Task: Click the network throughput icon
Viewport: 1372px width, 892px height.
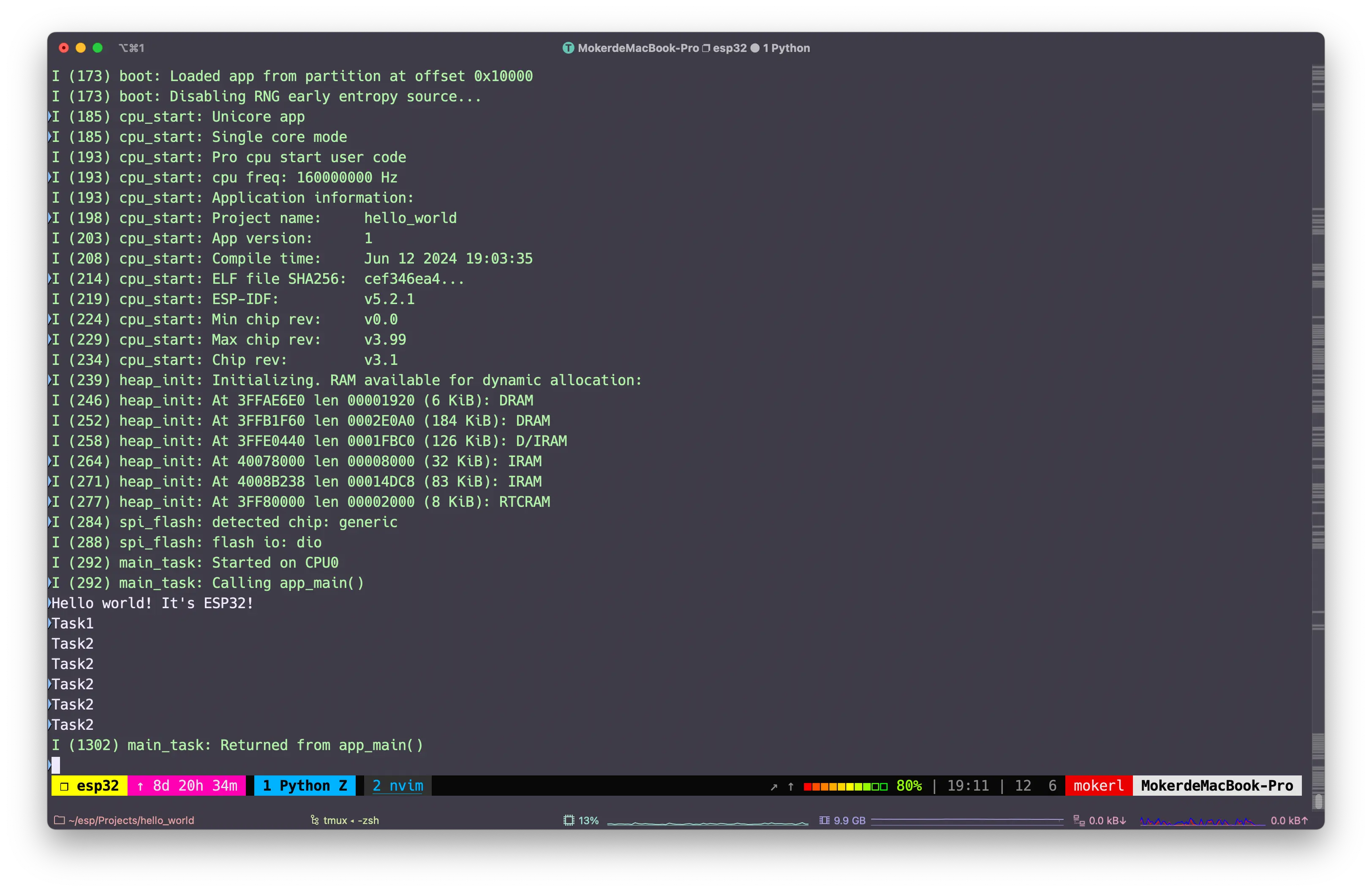Action: [x=1079, y=820]
